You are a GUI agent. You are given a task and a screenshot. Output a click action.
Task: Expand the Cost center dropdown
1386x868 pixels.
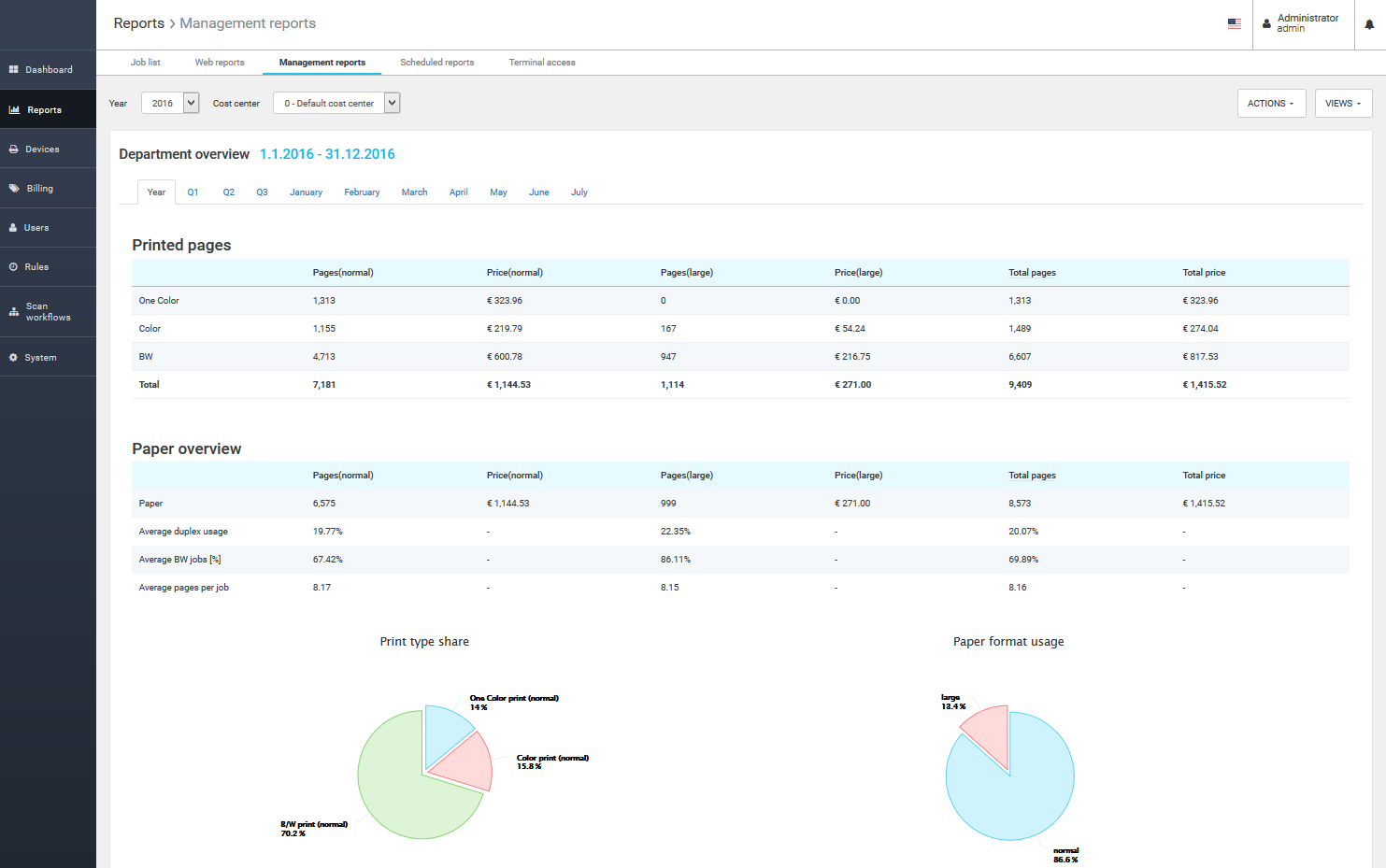[x=336, y=103]
